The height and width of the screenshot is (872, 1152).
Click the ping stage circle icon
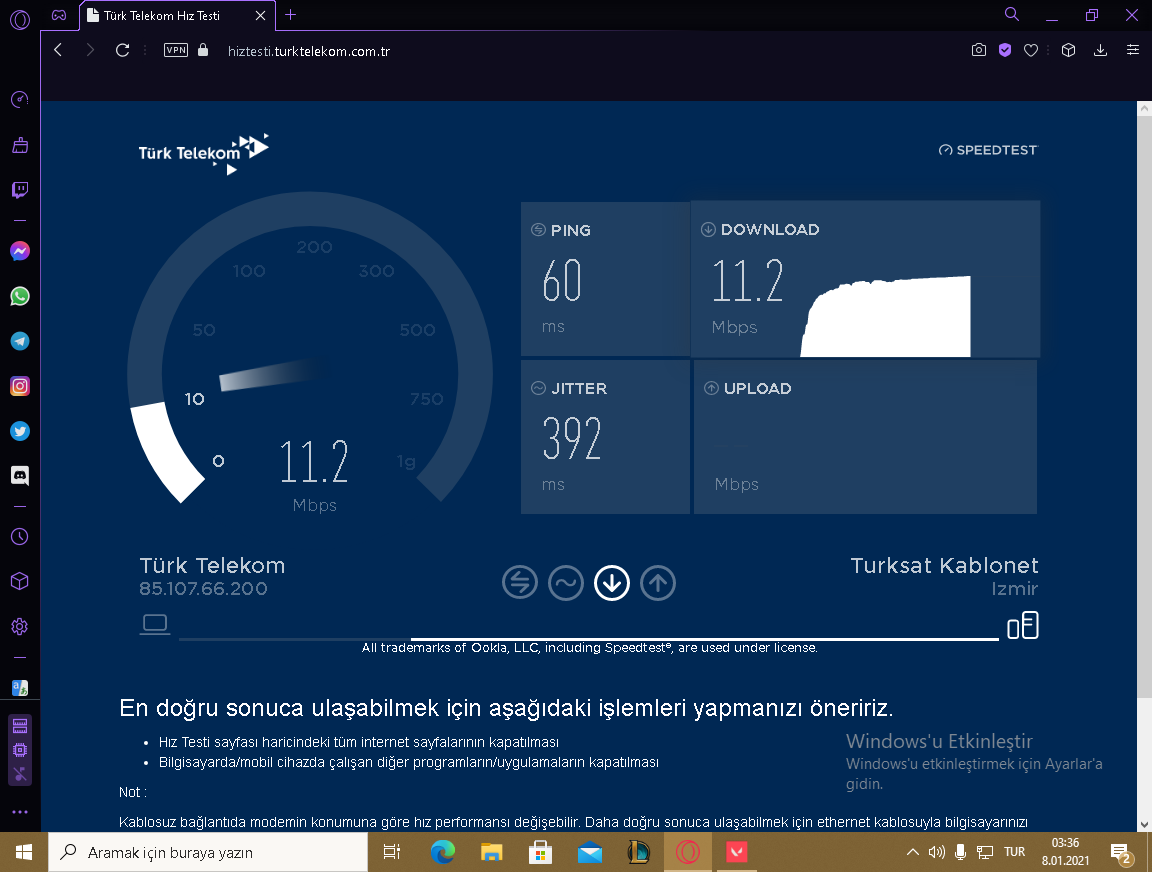[x=519, y=583]
